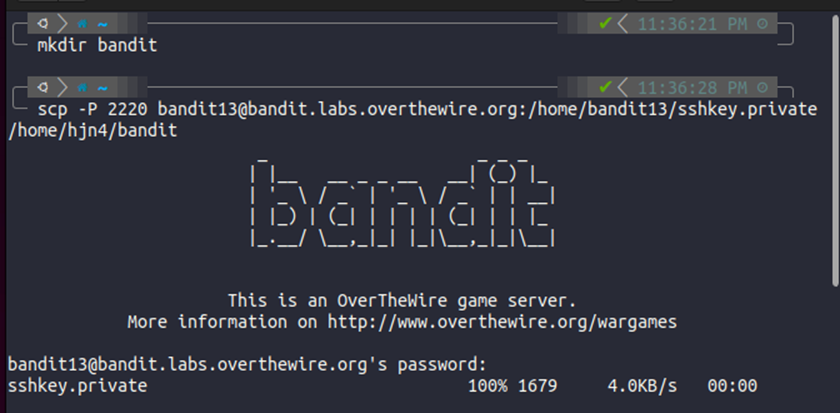The width and height of the screenshot is (840, 413).
Task: Click the Ubuntu logo icon in the first prompt
Action: point(43,24)
